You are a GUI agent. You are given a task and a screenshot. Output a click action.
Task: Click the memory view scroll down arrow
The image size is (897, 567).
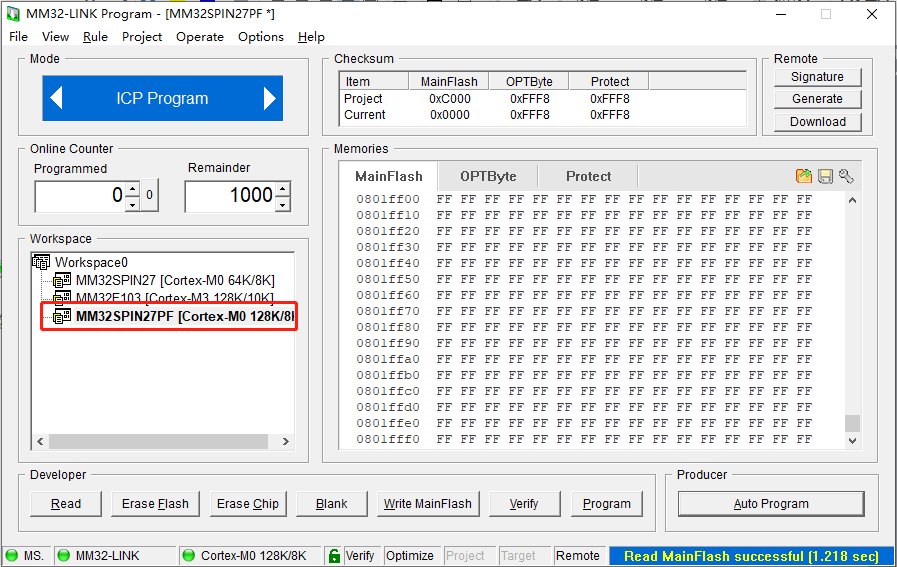(852, 440)
